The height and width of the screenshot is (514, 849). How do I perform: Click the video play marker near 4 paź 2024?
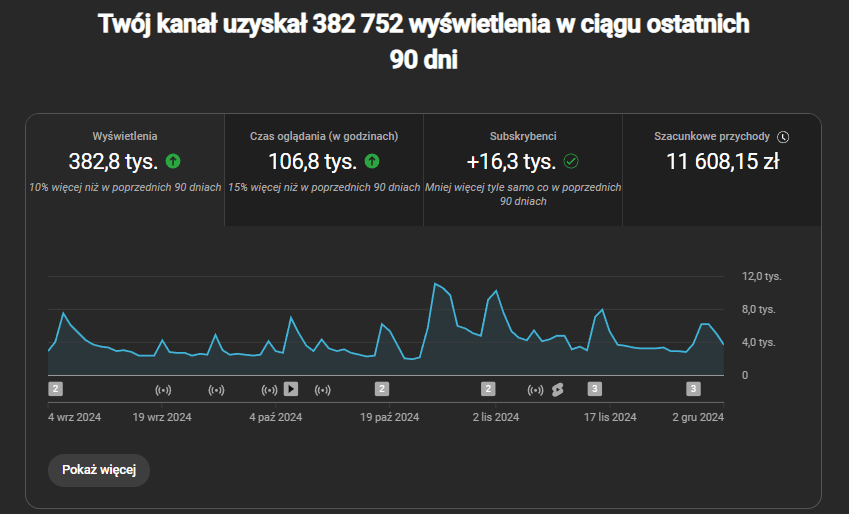pyautogui.click(x=291, y=389)
